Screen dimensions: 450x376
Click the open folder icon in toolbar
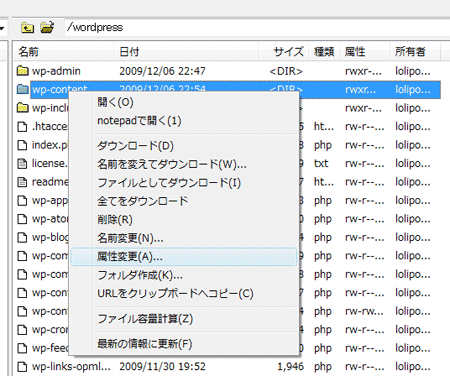click(47, 27)
